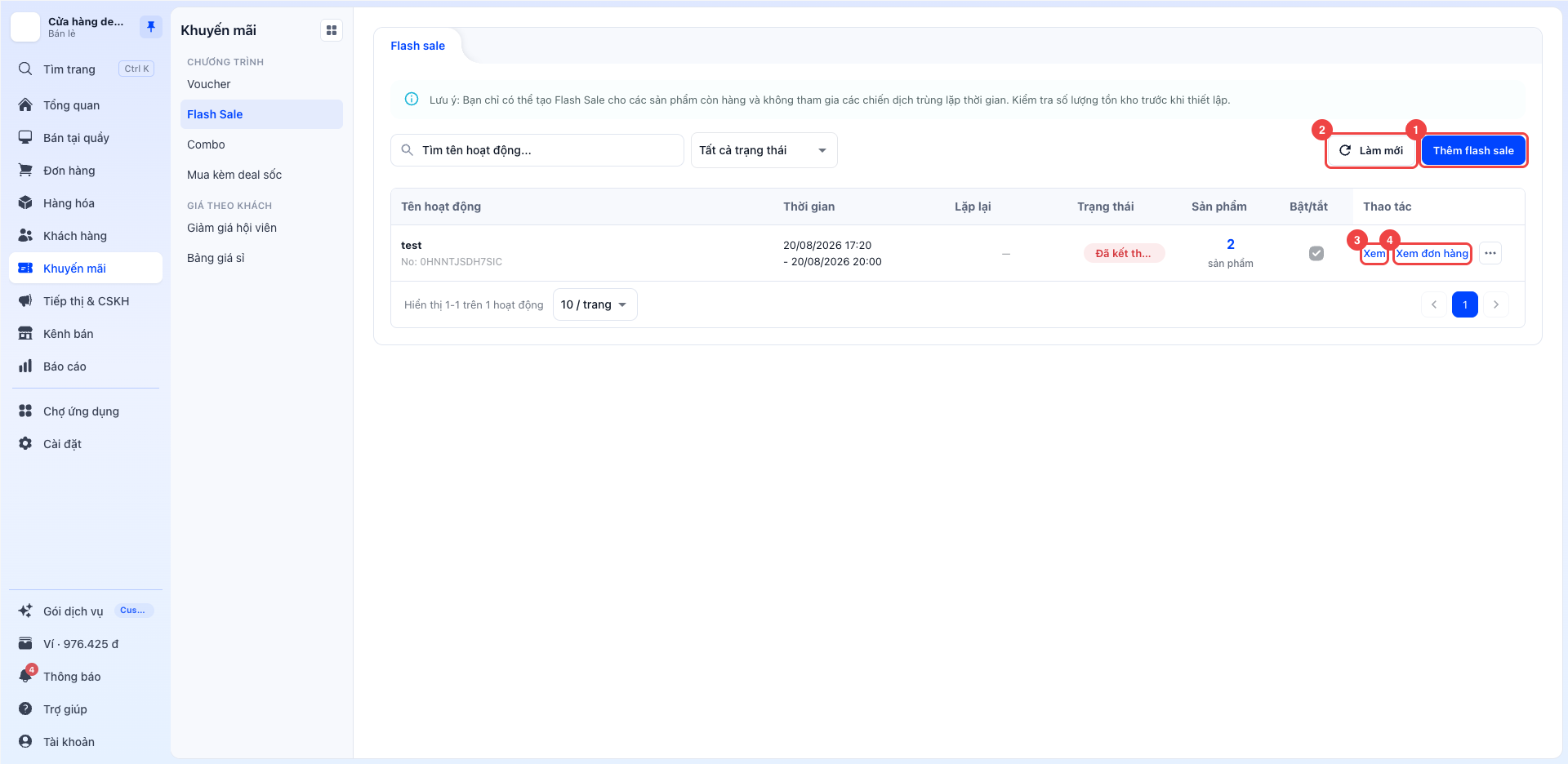Open Bán tại quầy point of sale
1568x764 pixels.
click(x=86, y=138)
